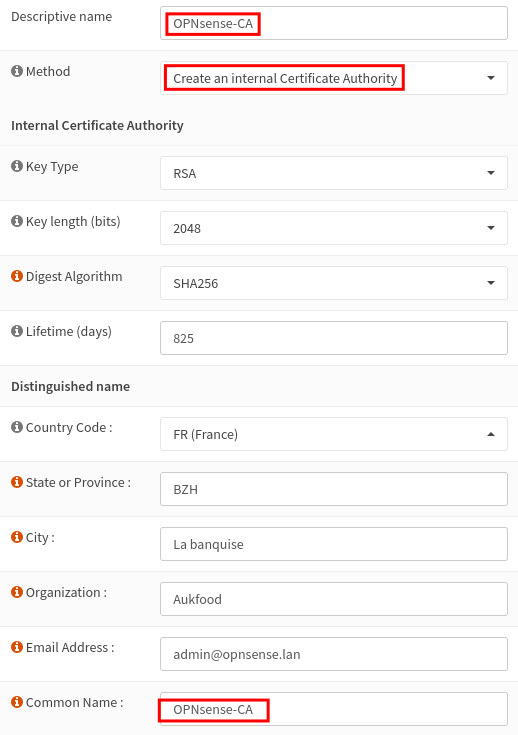Focus the Lifetime field containing 825
Image resolution: width=518 pixels, height=735 pixels.
[334, 338]
